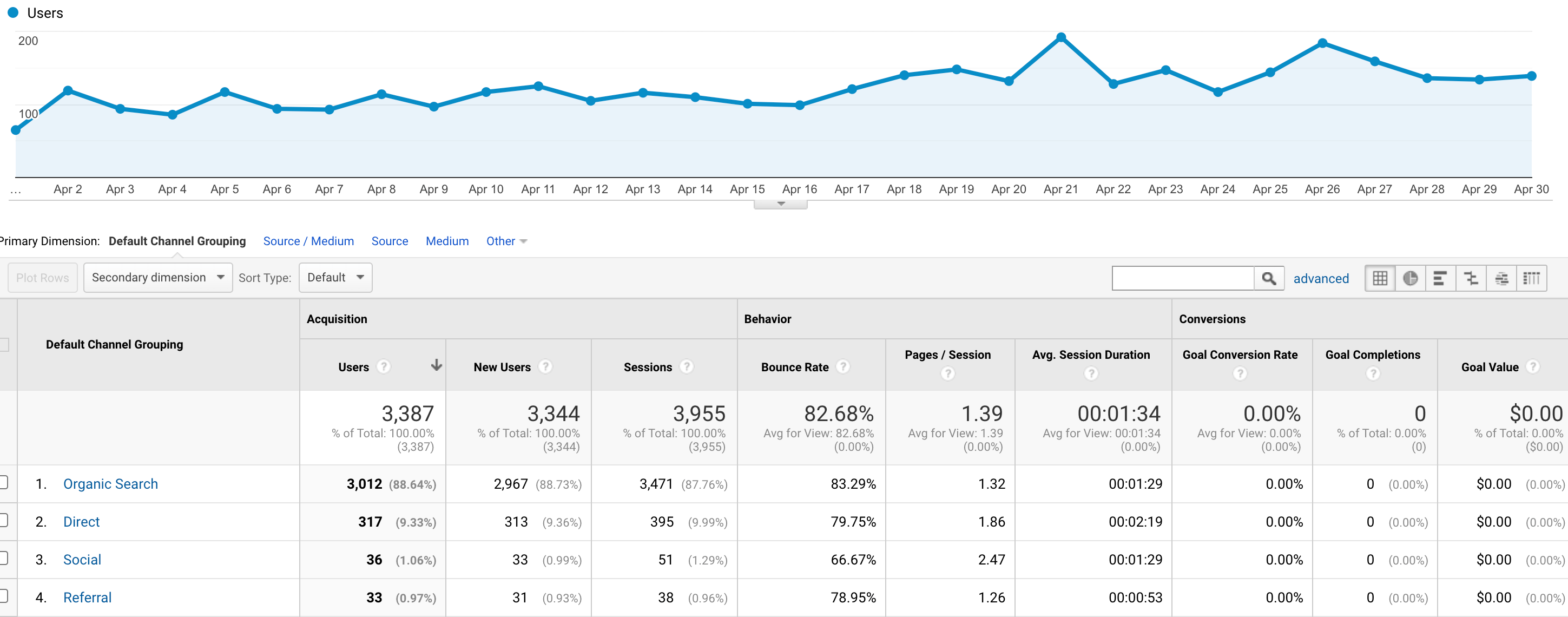
Task: Open the Direct channel link
Action: click(82, 521)
